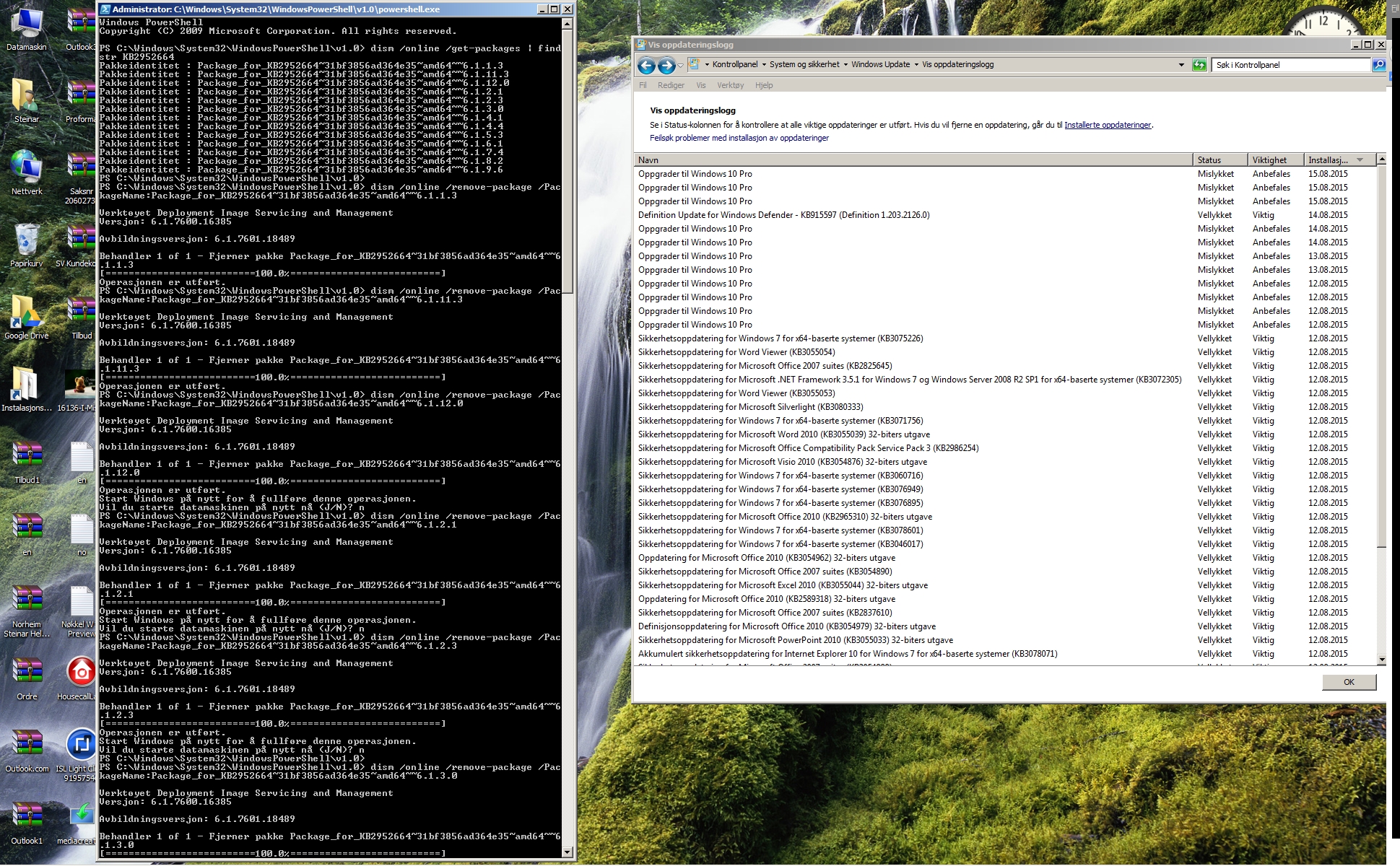Expand the arrow after Kontrollpanel breadcrumb
This screenshot has height=866, width=1400.
tap(764, 65)
